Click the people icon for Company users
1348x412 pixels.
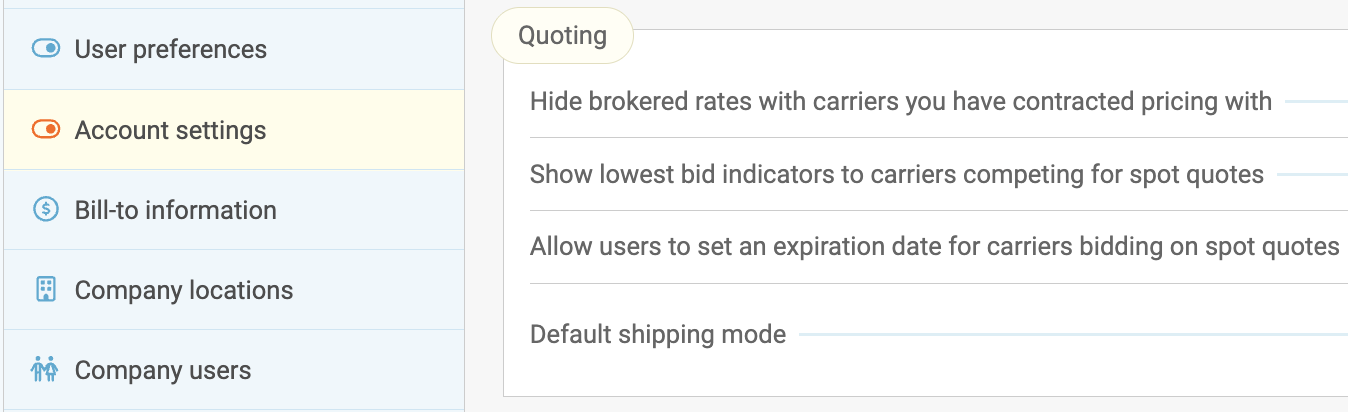46,369
